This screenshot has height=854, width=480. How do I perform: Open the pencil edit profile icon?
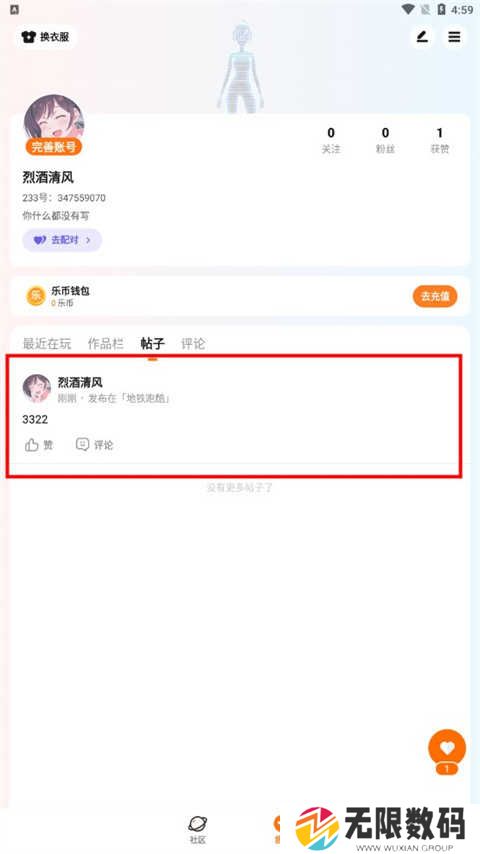pos(422,37)
